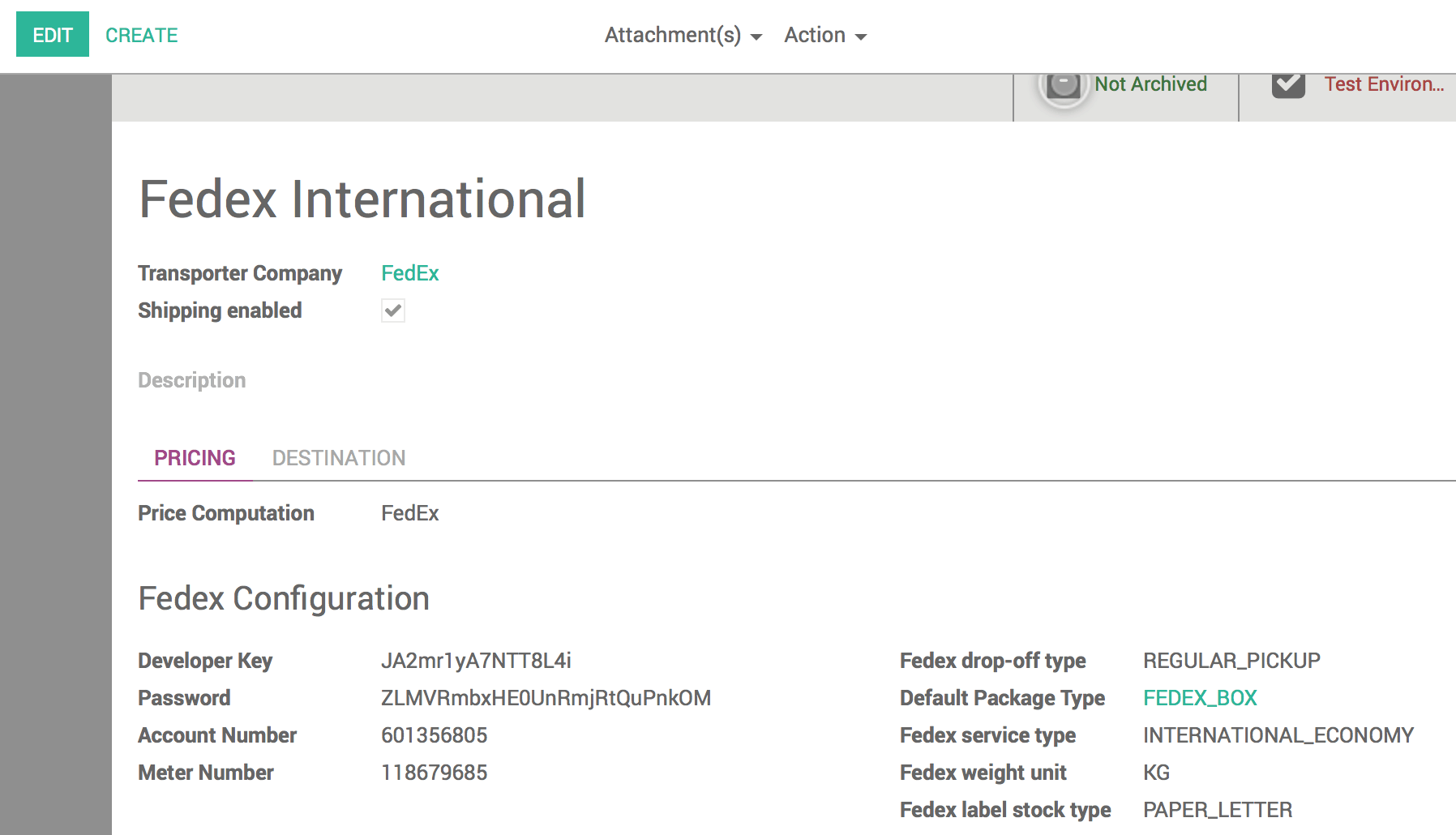The width and height of the screenshot is (1456, 835).
Task: Open the FEDEX_BOX package type link
Action: coord(1200,697)
